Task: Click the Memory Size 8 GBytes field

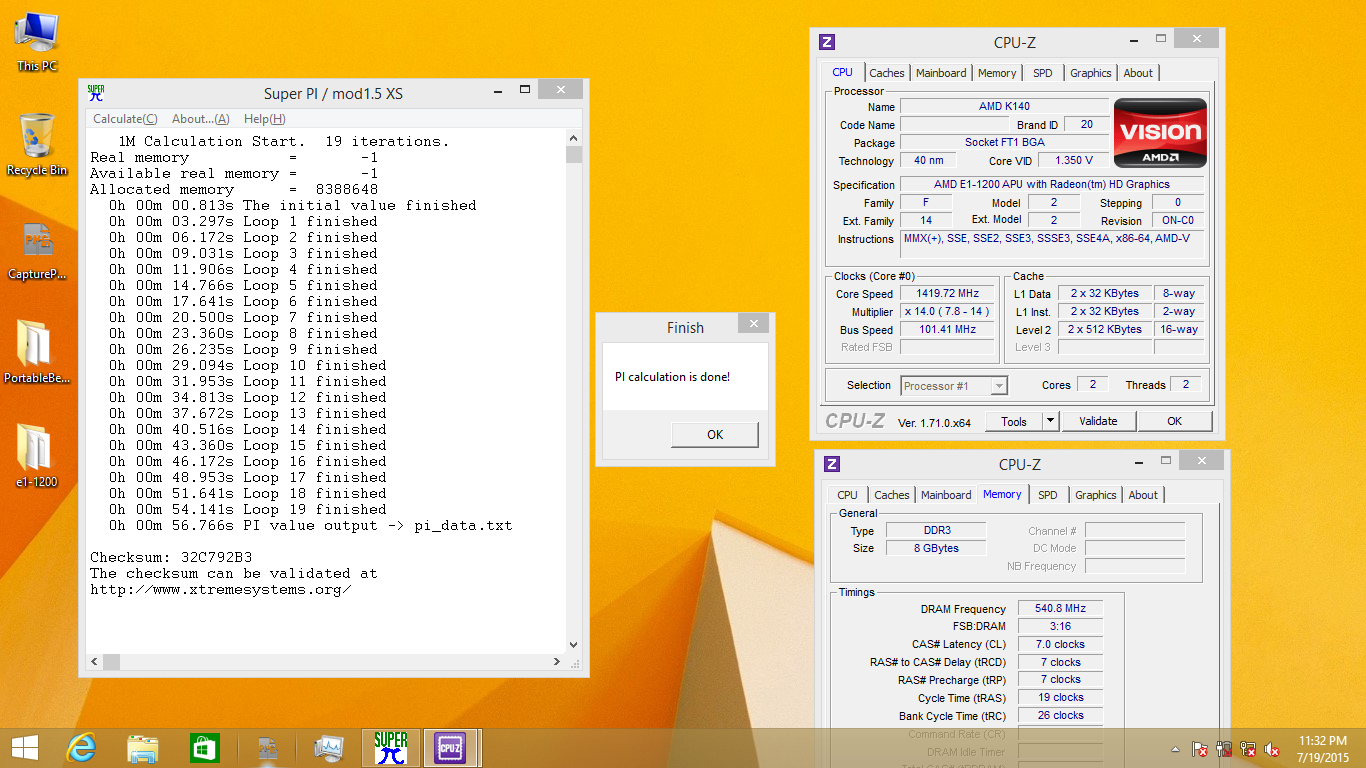Action: coord(935,548)
